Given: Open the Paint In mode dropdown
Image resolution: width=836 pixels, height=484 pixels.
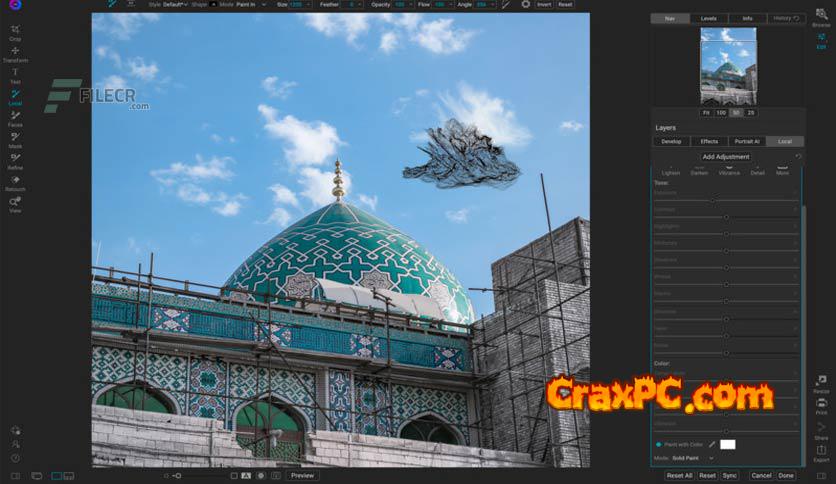Looking at the screenshot, I should (x=247, y=5).
